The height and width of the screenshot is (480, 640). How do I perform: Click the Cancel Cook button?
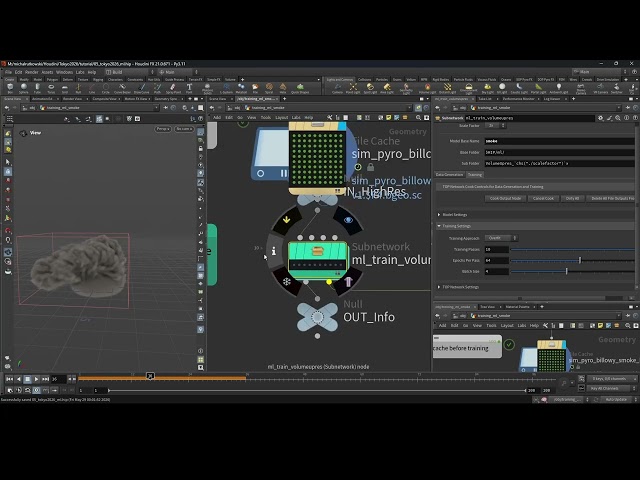pyautogui.click(x=543, y=198)
